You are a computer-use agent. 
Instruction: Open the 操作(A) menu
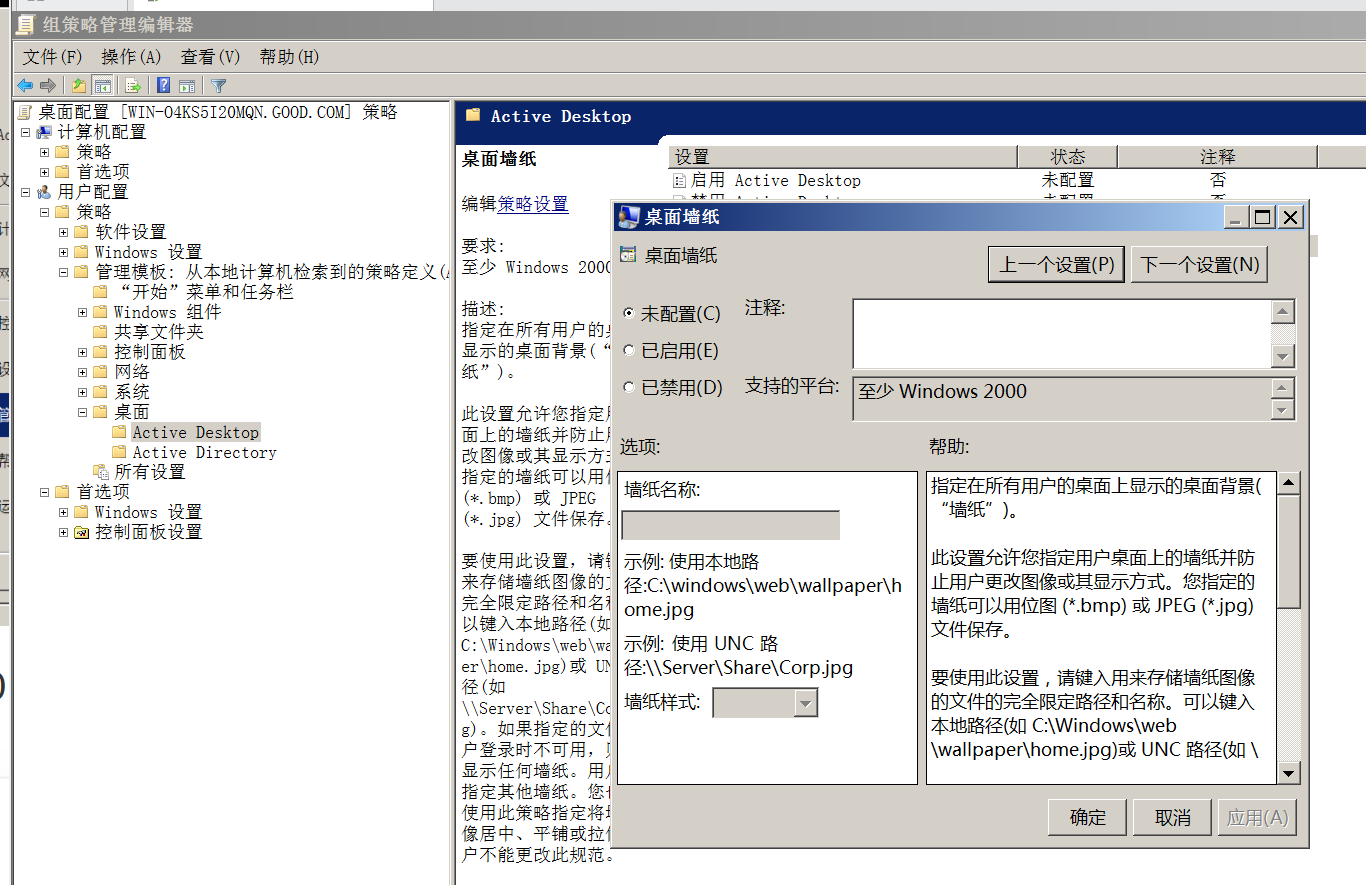tap(131, 57)
